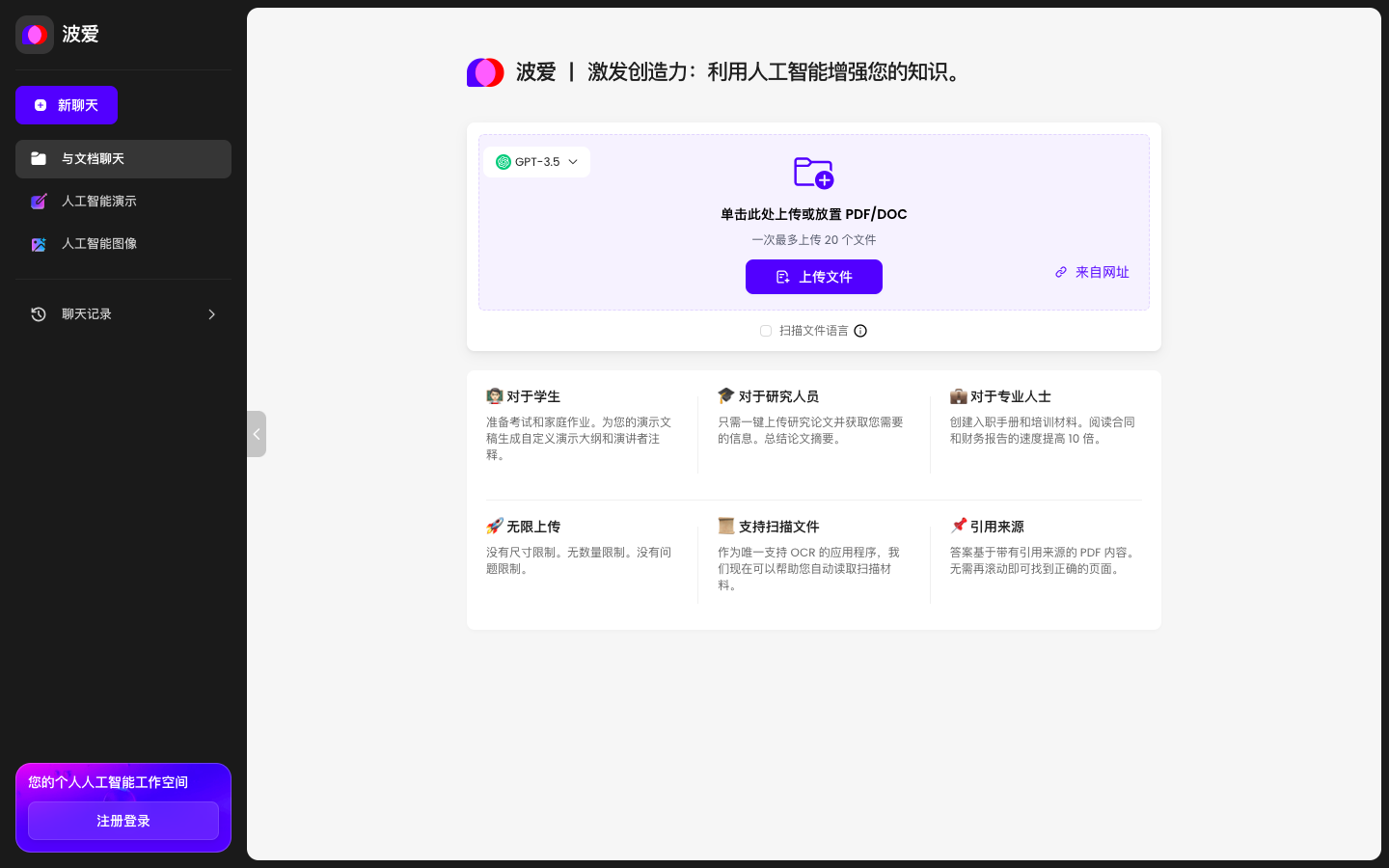1389x868 pixels.
Task: Click the 注册登录 button
Action: [123, 821]
